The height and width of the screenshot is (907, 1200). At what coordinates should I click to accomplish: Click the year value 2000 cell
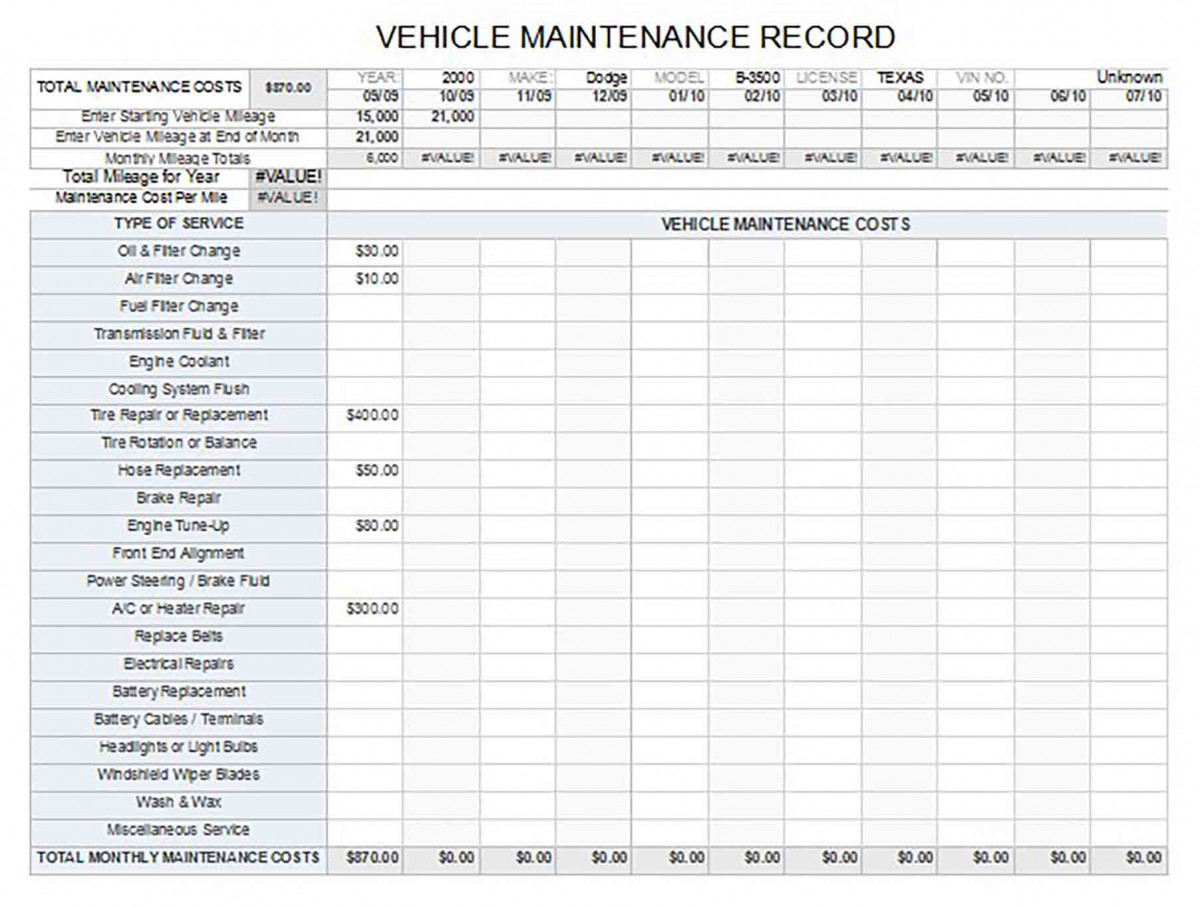tap(441, 77)
